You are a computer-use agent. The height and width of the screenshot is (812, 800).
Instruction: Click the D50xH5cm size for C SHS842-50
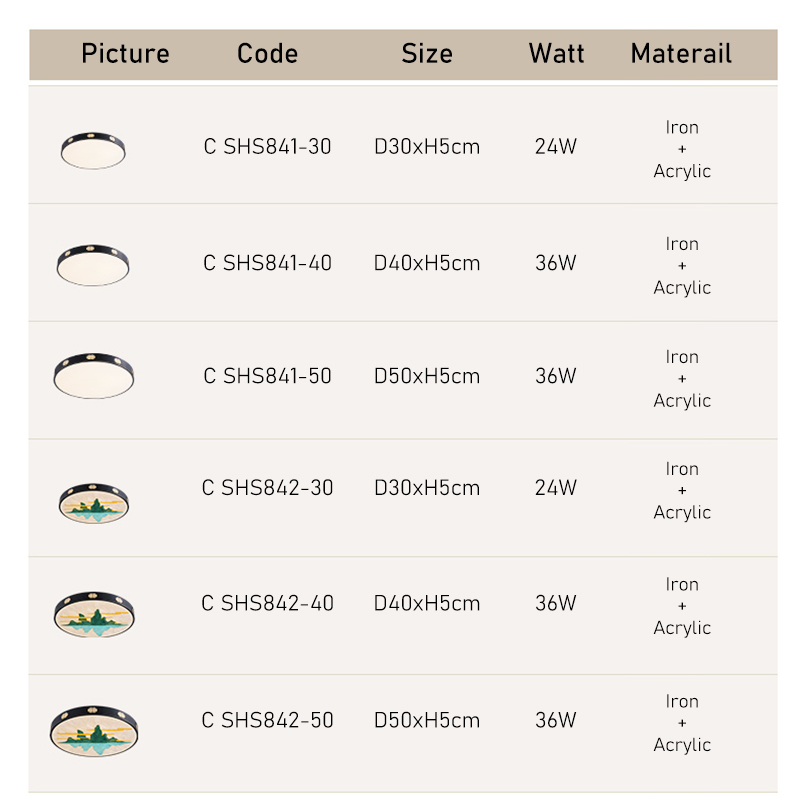pos(427,720)
